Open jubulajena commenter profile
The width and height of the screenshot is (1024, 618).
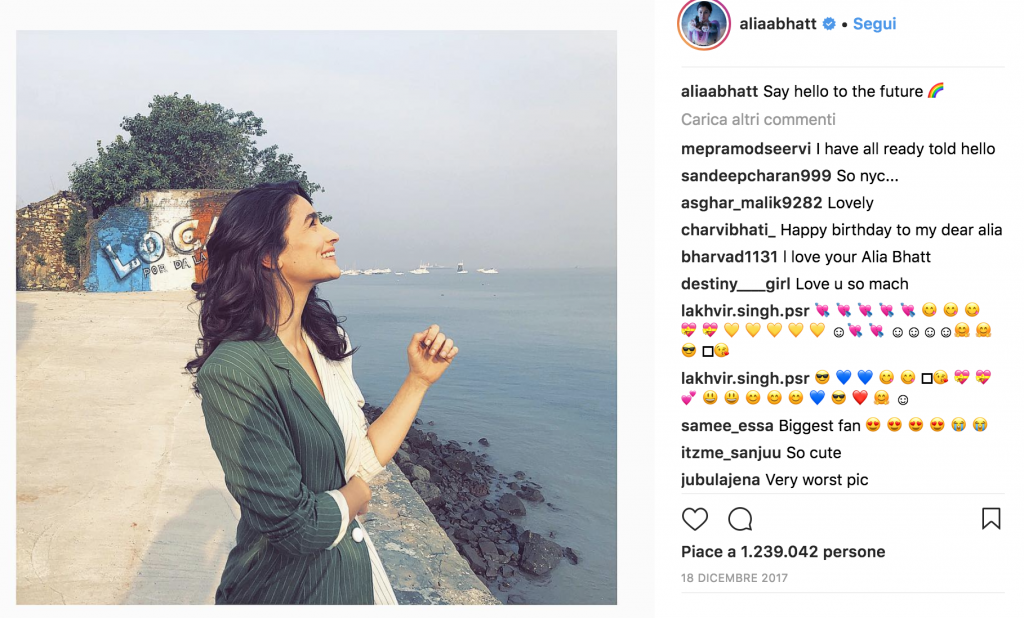tap(720, 480)
